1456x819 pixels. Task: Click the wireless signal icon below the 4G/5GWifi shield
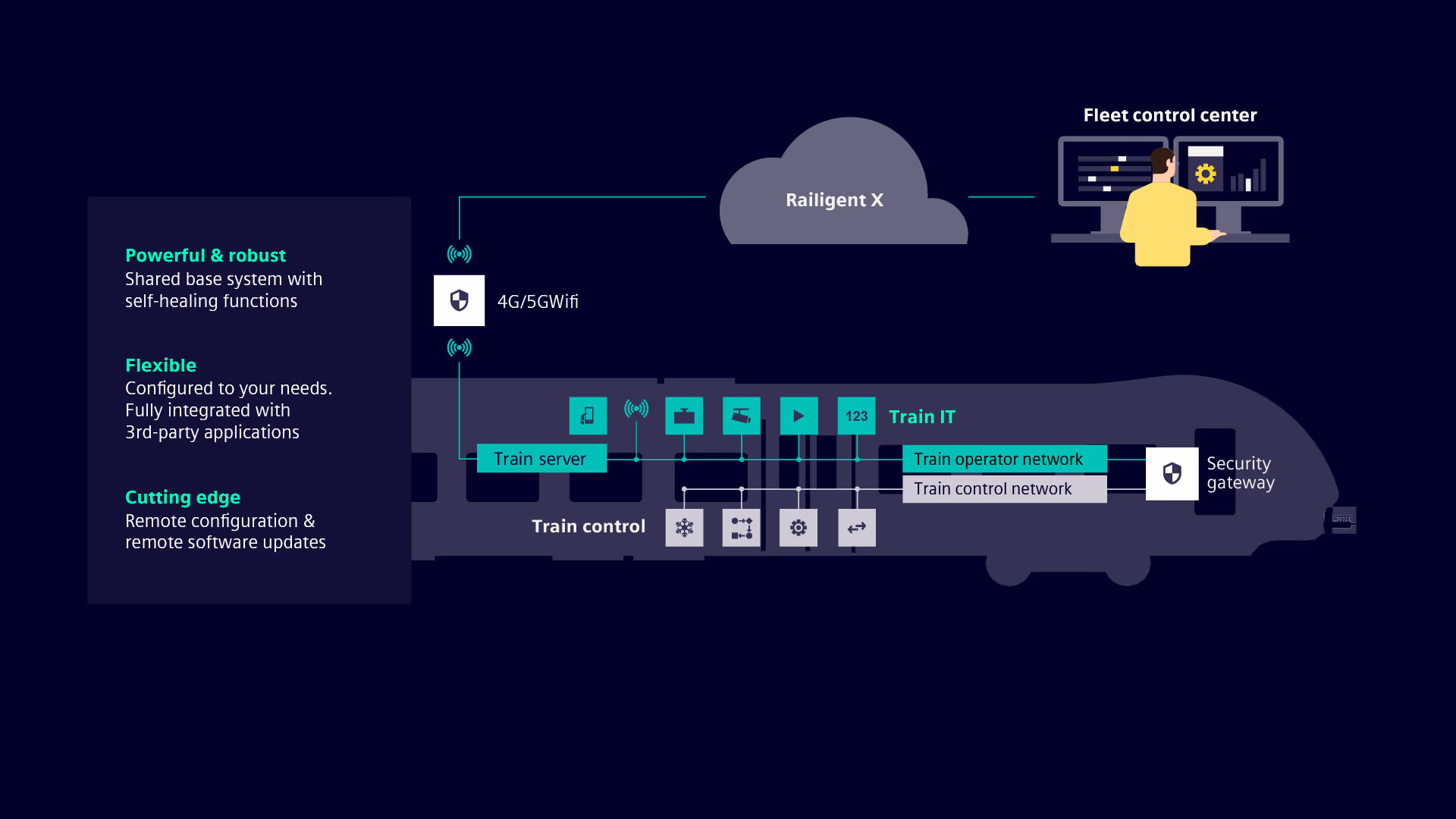click(x=459, y=347)
